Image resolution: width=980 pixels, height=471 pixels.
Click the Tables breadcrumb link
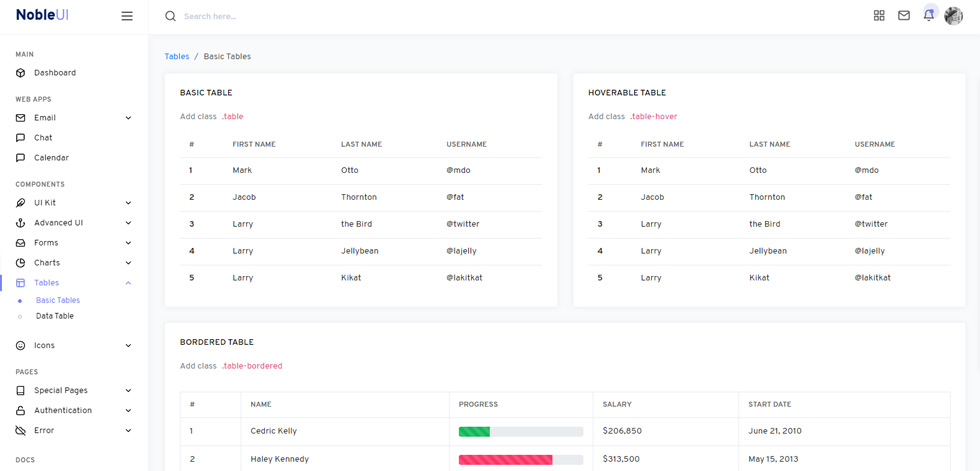(x=177, y=56)
